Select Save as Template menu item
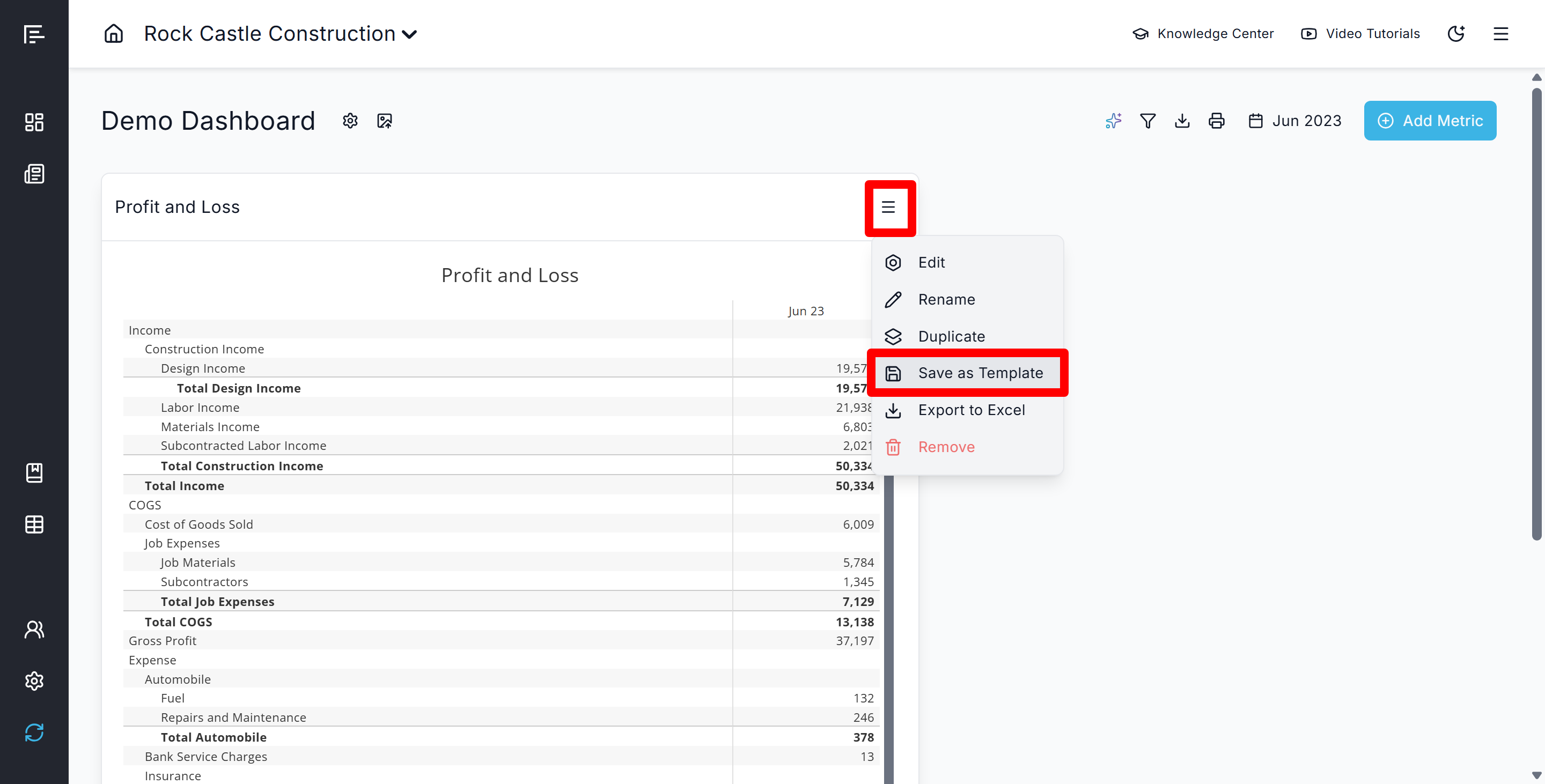Screen dimensions: 1545x784 [980, 373]
